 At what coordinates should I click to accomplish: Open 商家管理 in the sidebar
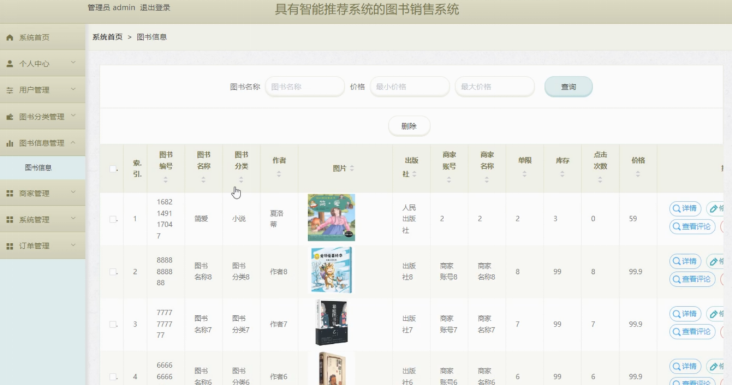point(43,193)
